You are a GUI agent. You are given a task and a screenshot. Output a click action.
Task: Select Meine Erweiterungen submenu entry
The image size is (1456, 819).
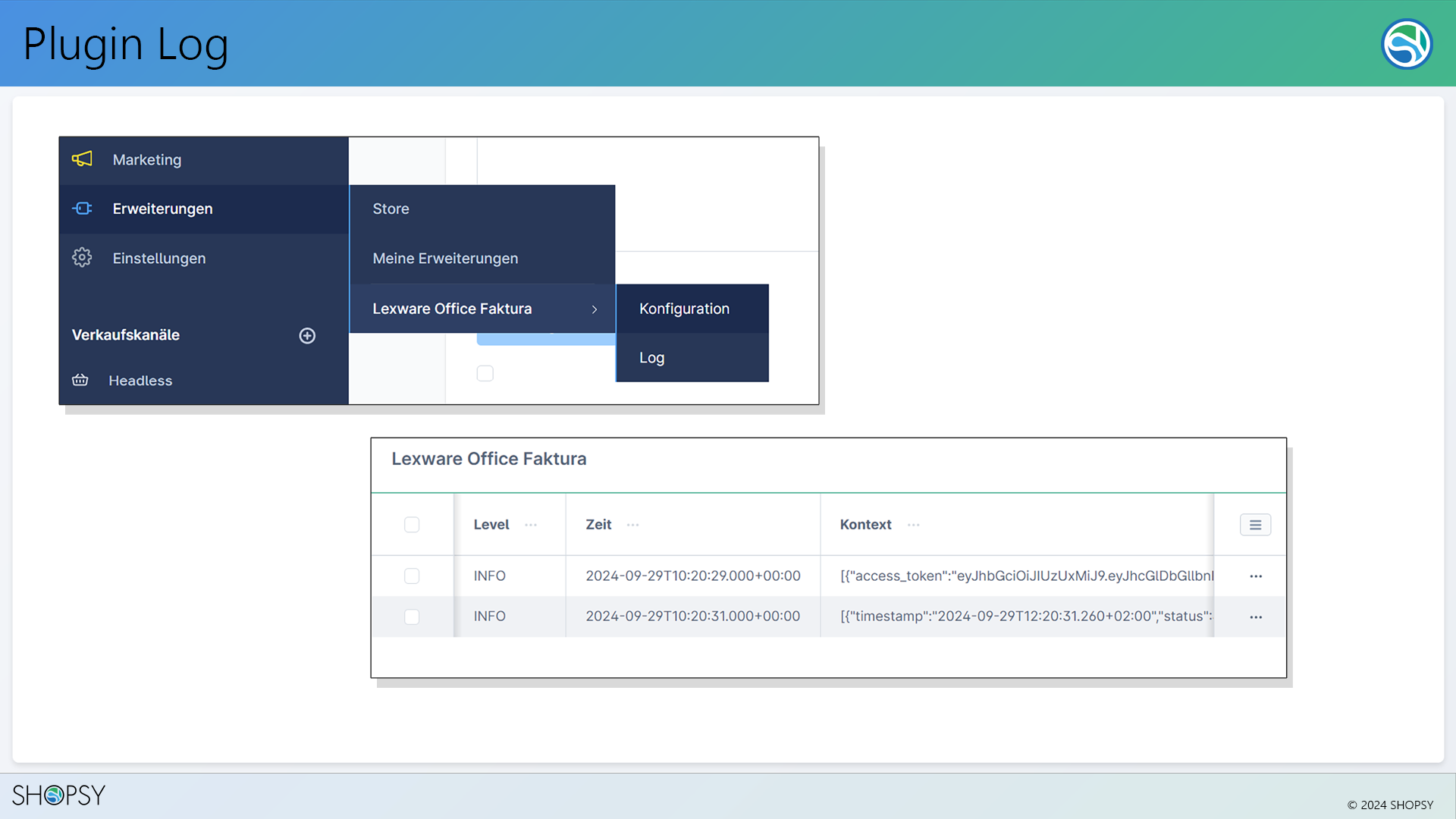482,259
